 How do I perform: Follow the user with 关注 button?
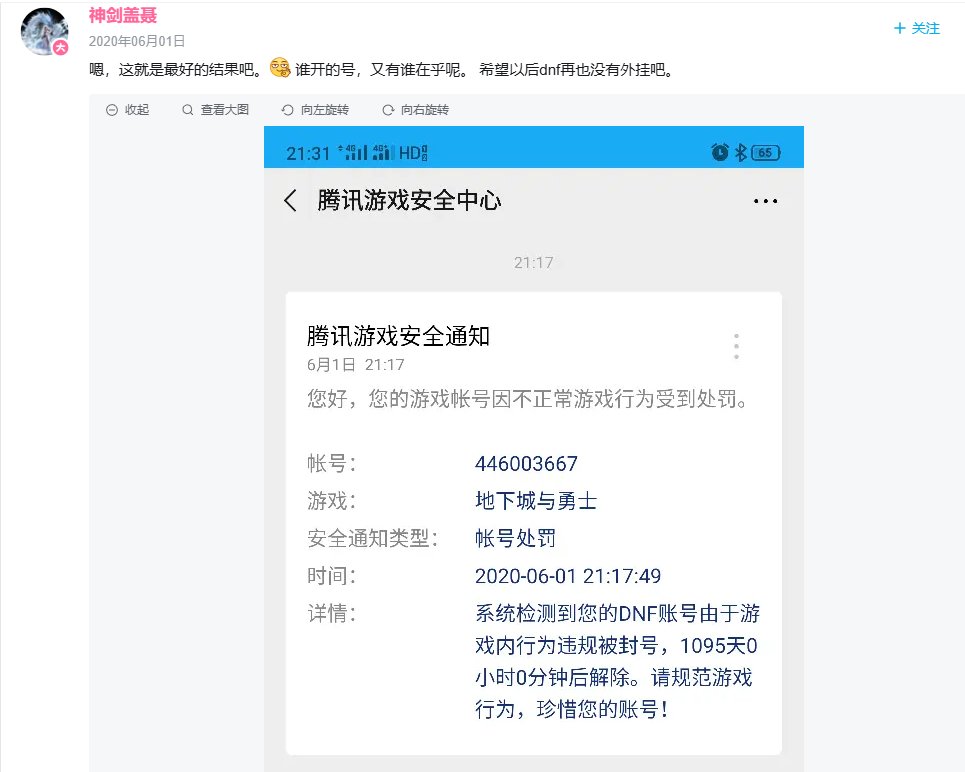pos(916,28)
